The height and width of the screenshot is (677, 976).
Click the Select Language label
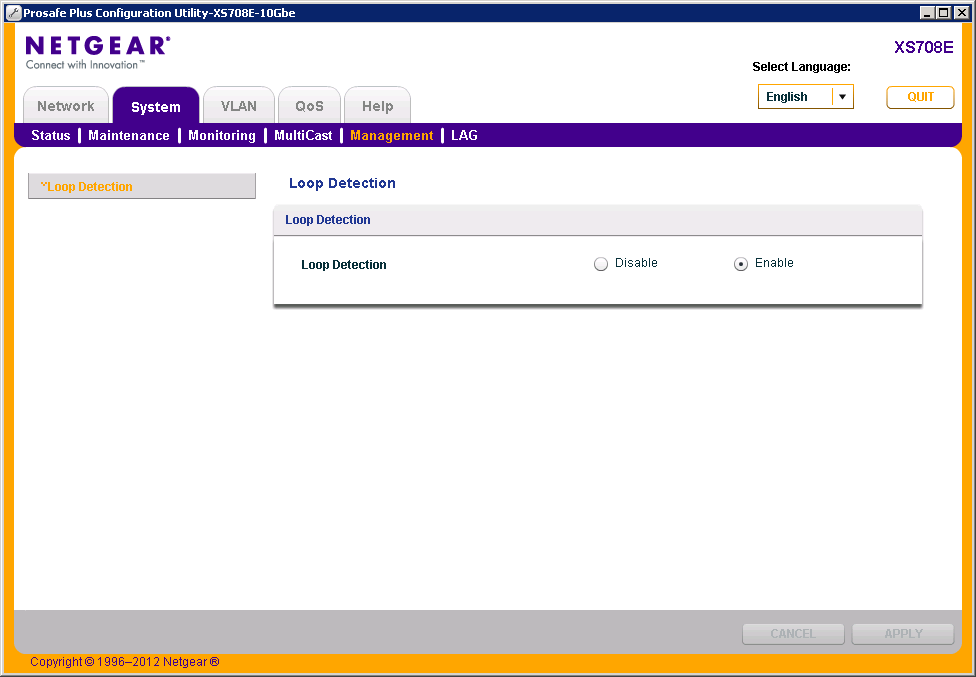click(x=801, y=67)
